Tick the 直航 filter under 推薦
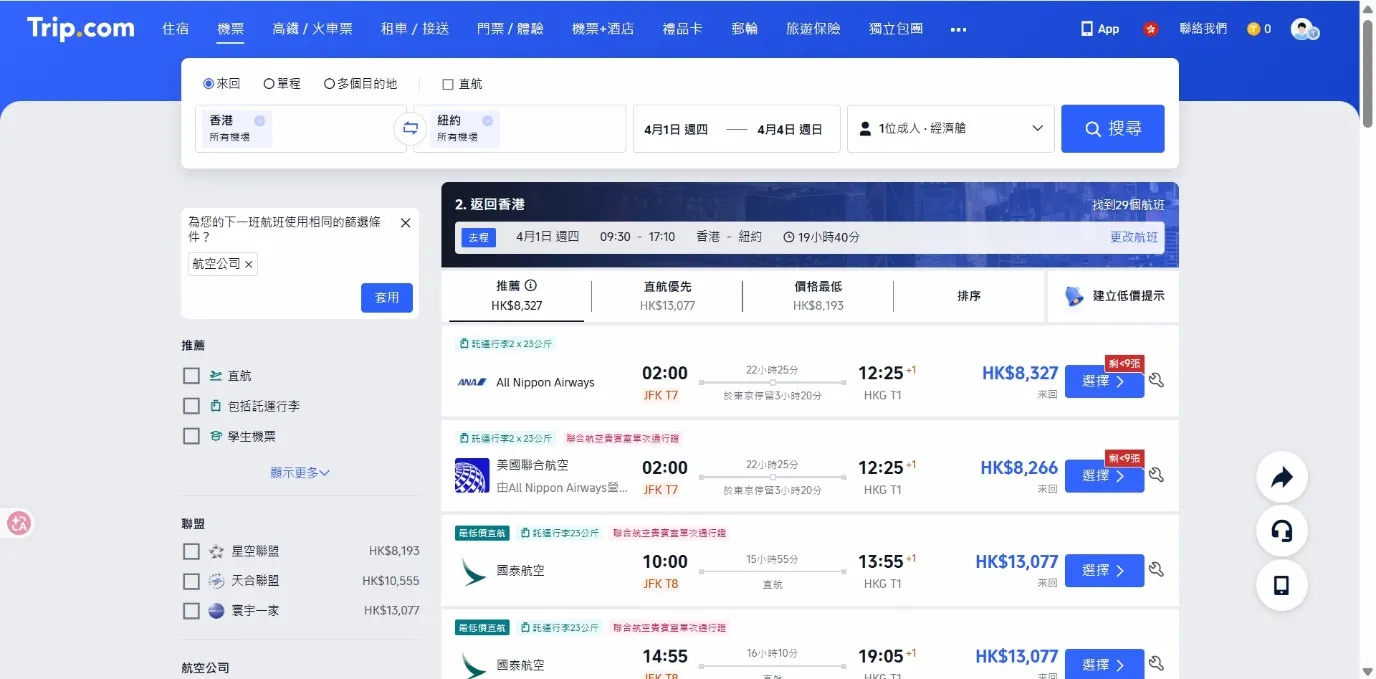 [x=191, y=376]
